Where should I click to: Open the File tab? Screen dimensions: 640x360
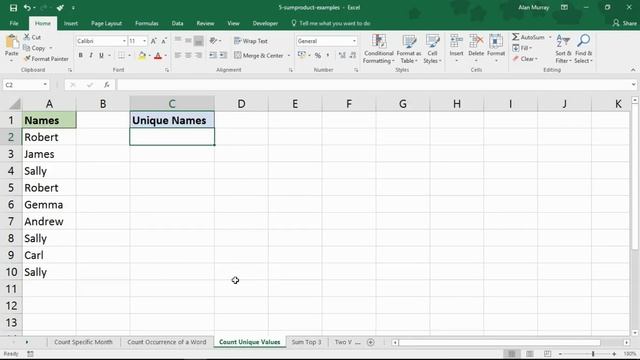click(14, 23)
